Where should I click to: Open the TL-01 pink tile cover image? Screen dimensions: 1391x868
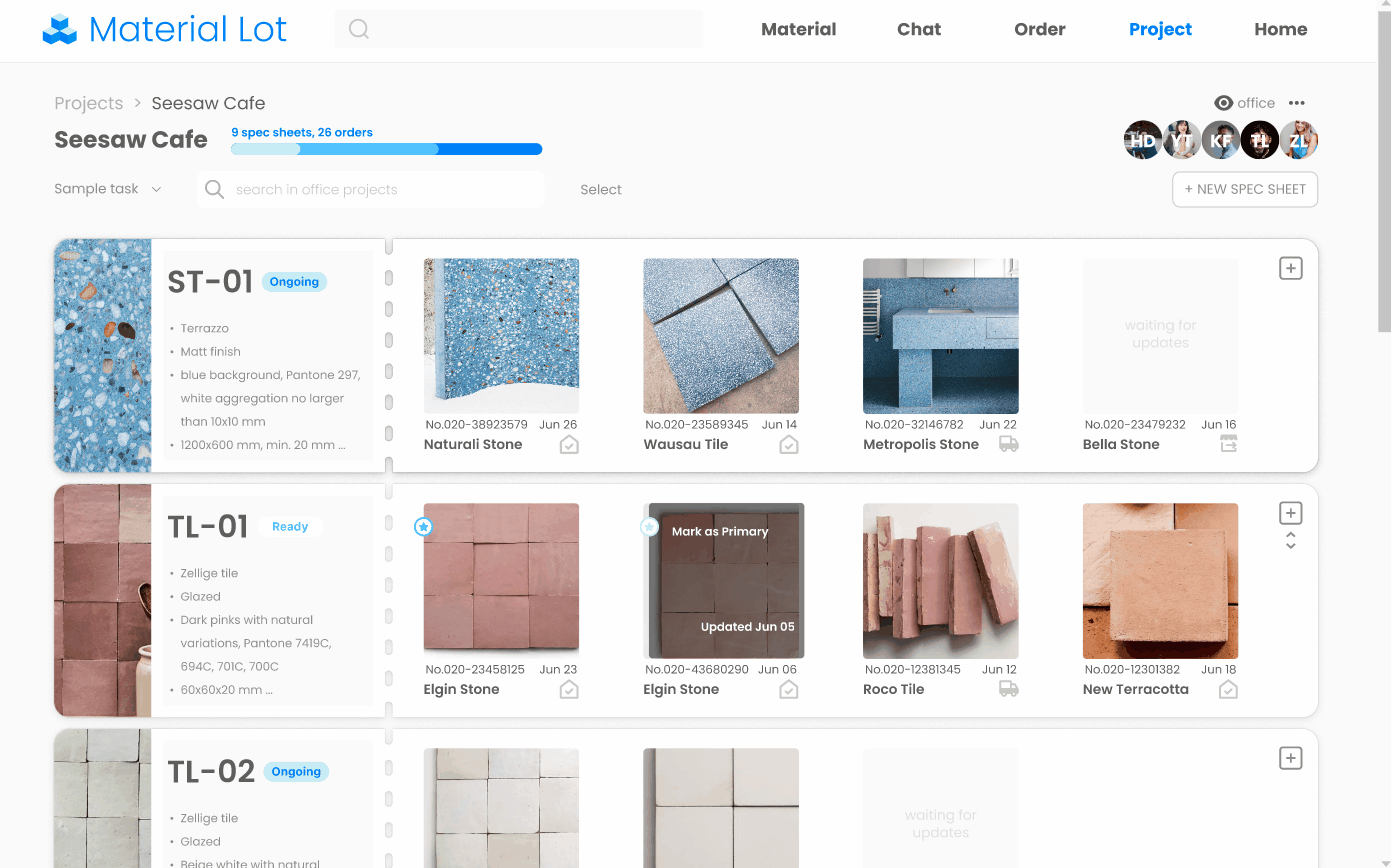pos(103,600)
